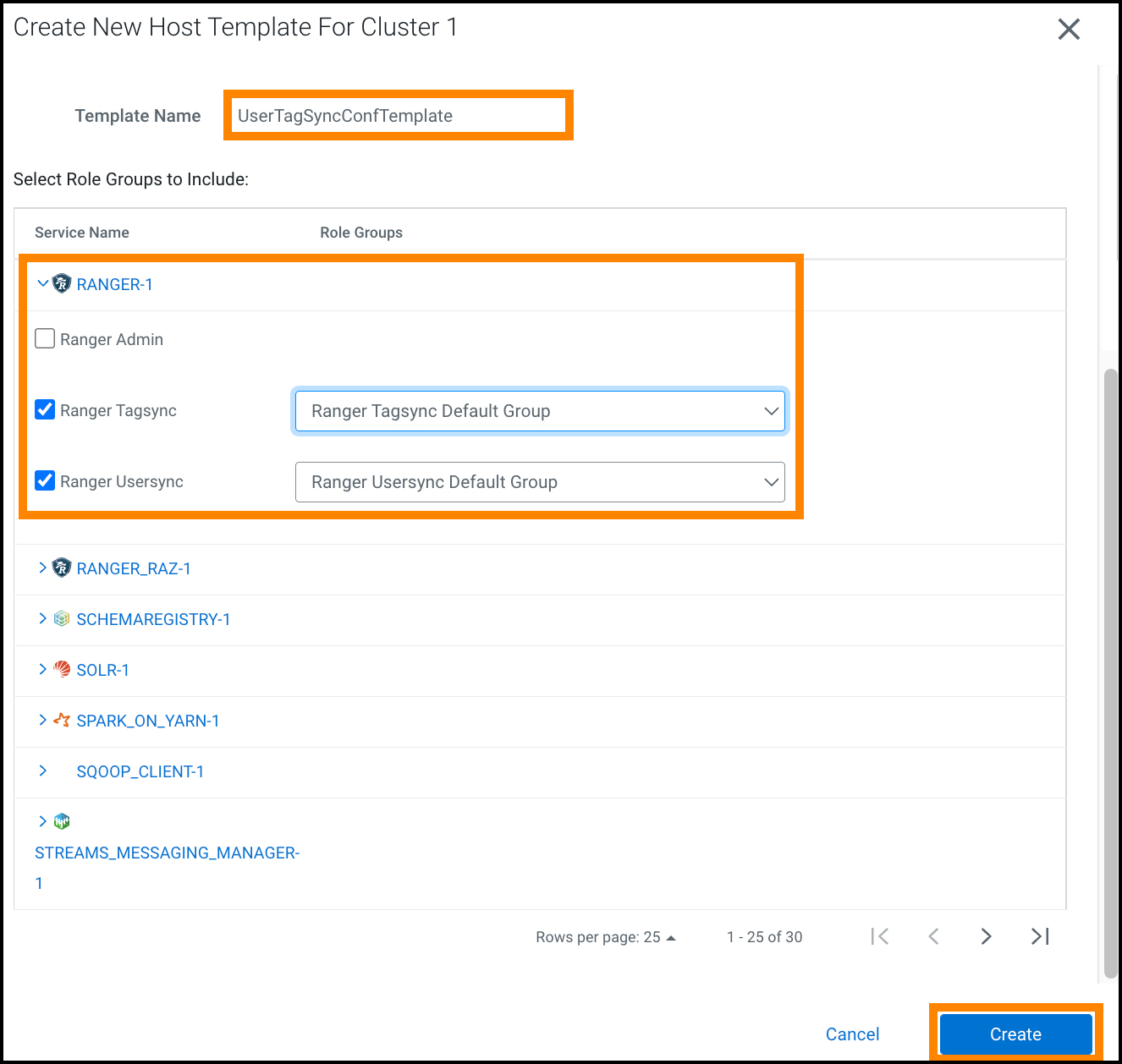Image resolution: width=1122 pixels, height=1064 pixels.
Task: Click the Streams Messaging Manager service icon
Action: [62, 821]
